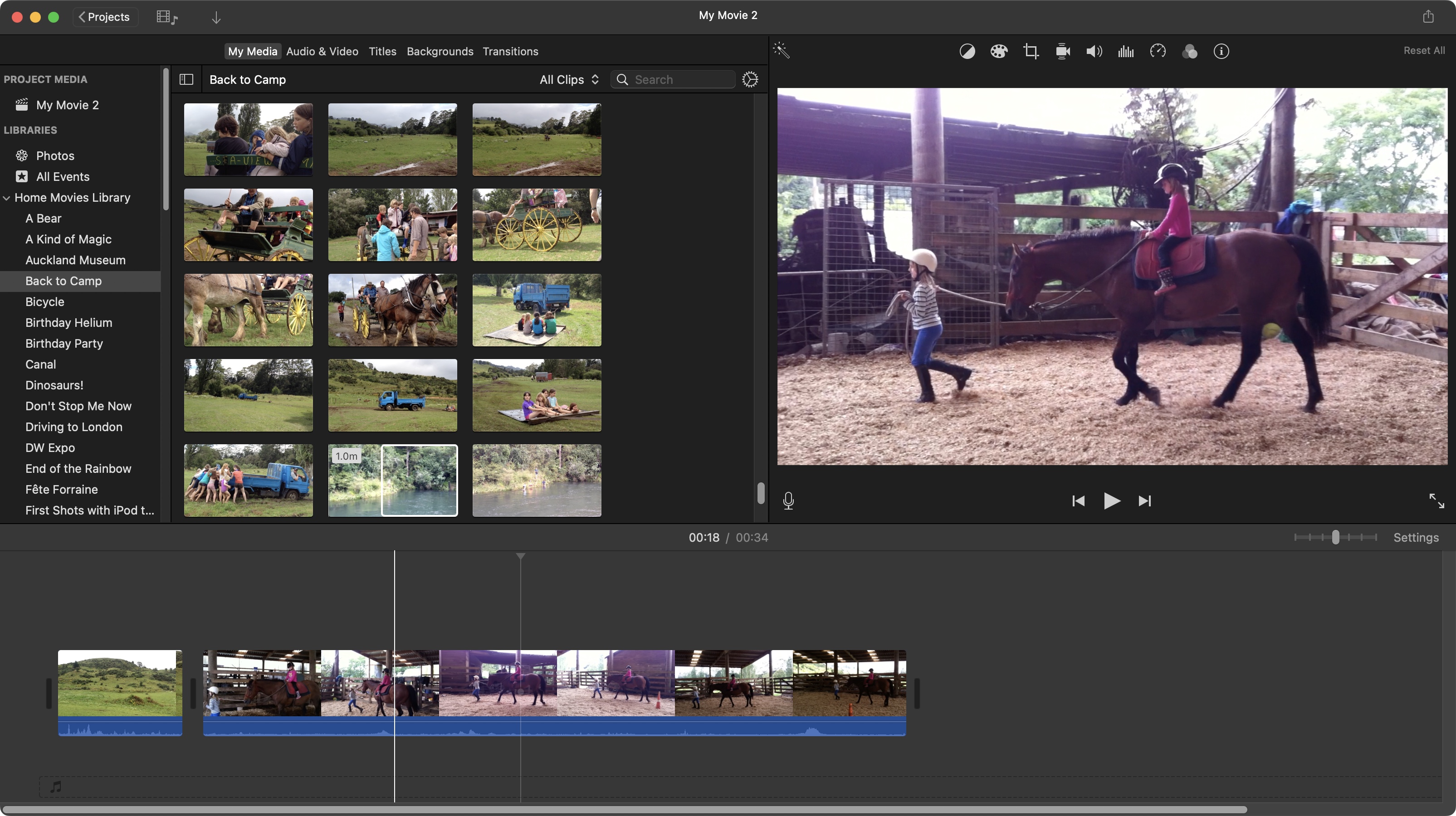This screenshot has height=816, width=1456.
Task: Open the speed adjustment tool
Action: [x=1158, y=51]
